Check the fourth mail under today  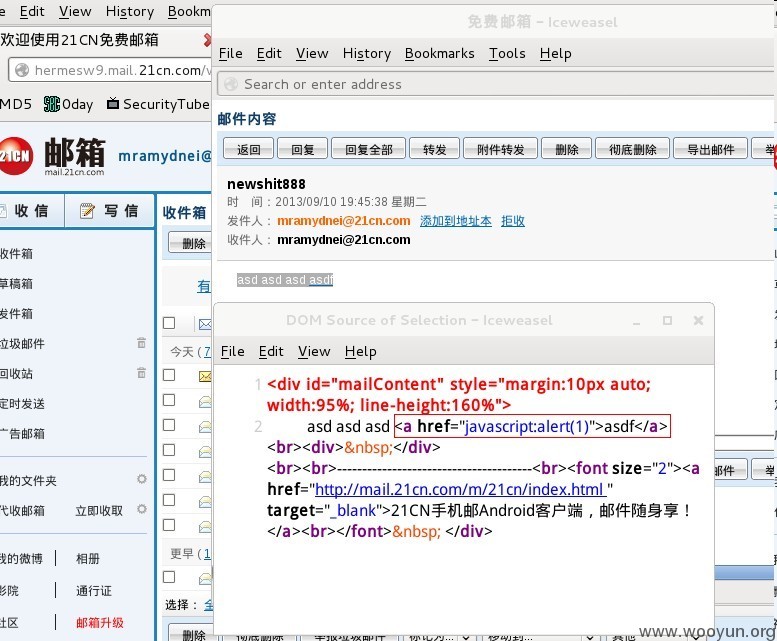169,450
